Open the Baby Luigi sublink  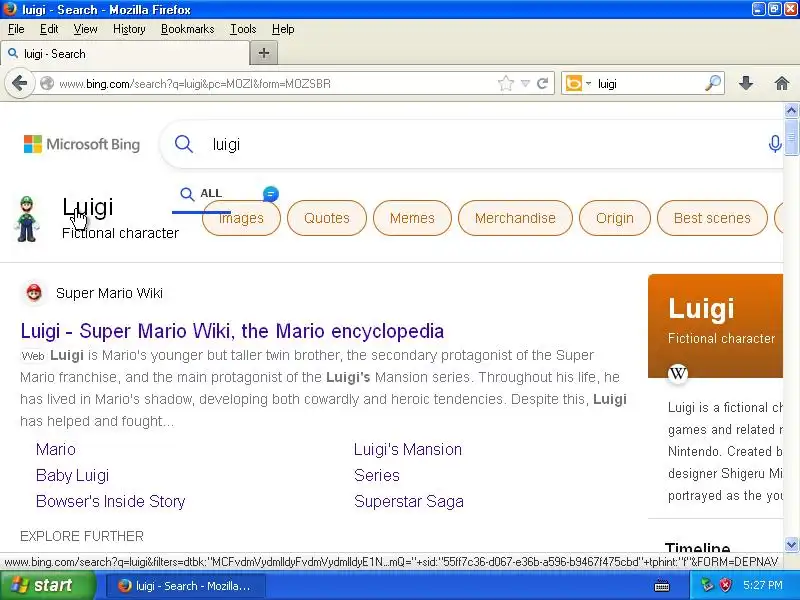pos(72,476)
